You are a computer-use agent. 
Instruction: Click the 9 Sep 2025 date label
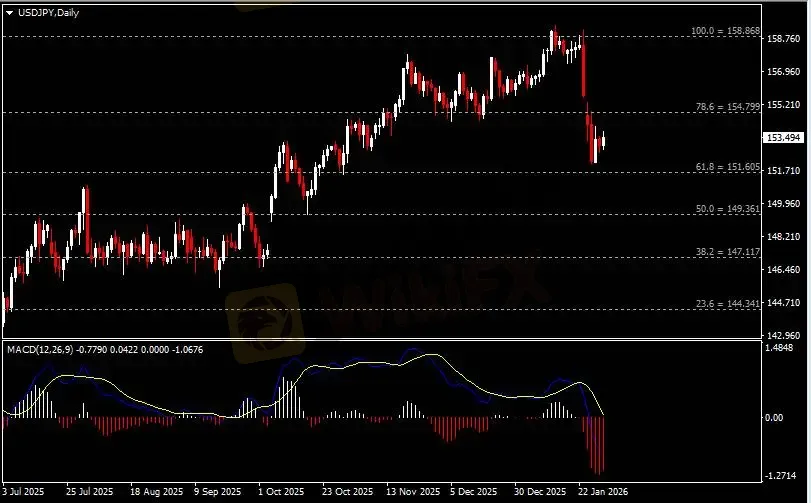(218, 491)
